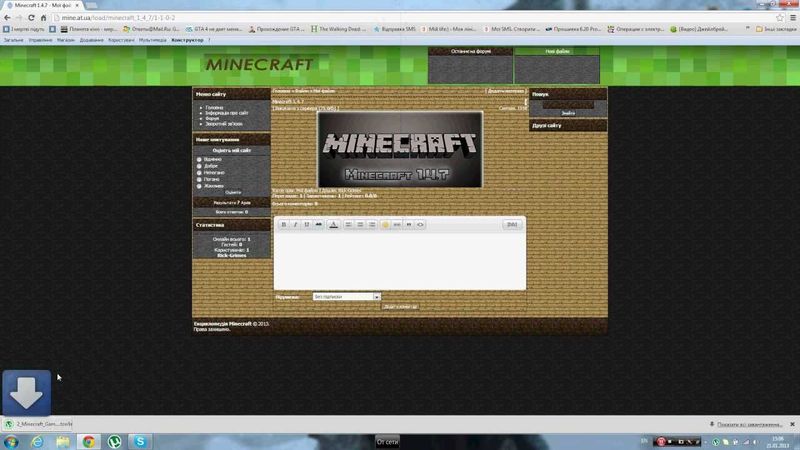Select the 'Погано' poll rating option
Viewport: 800px width, 450px height.
coord(199,179)
